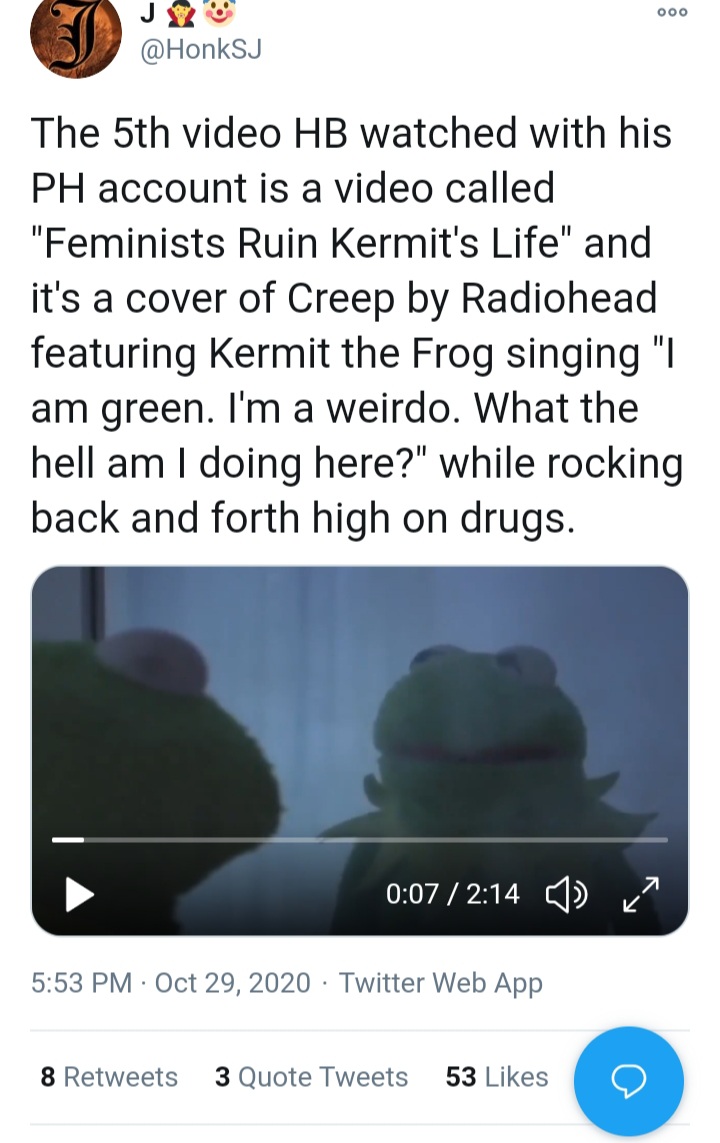720x1143 pixels.
Task: Play the Kermit video
Action: pos(79,894)
